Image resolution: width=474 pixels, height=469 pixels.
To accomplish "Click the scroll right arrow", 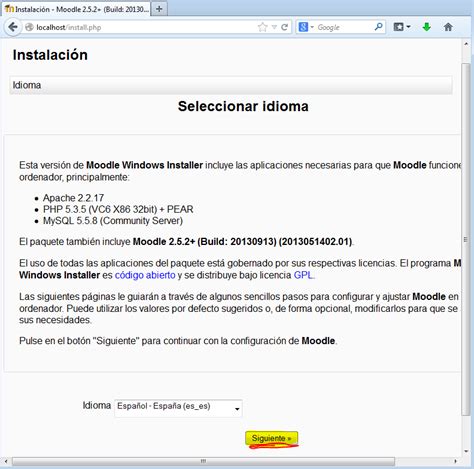I will pos(455,461).
